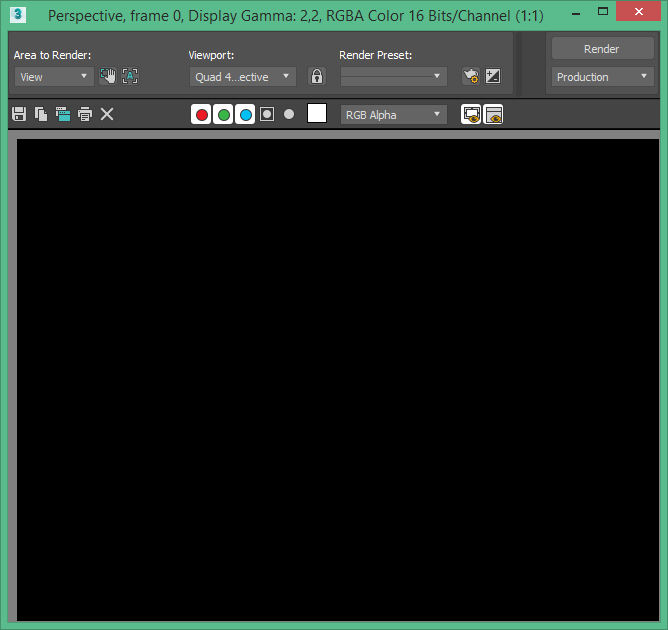Viewport: 668px width, 630px height.
Task: Click the Auto Region Selected icon
Action: click(130, 76)
